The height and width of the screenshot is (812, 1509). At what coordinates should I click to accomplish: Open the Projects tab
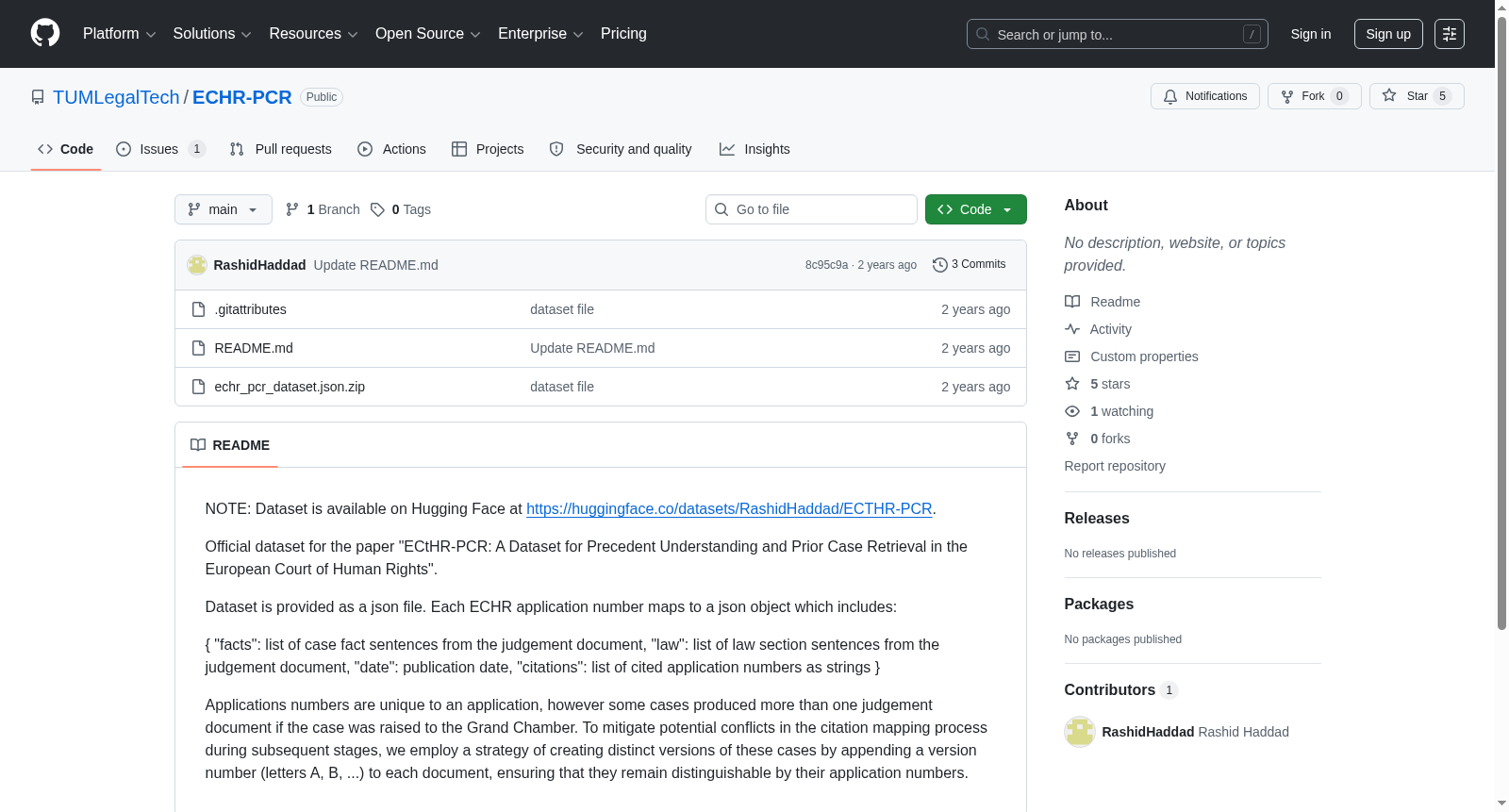pos(488,149)
